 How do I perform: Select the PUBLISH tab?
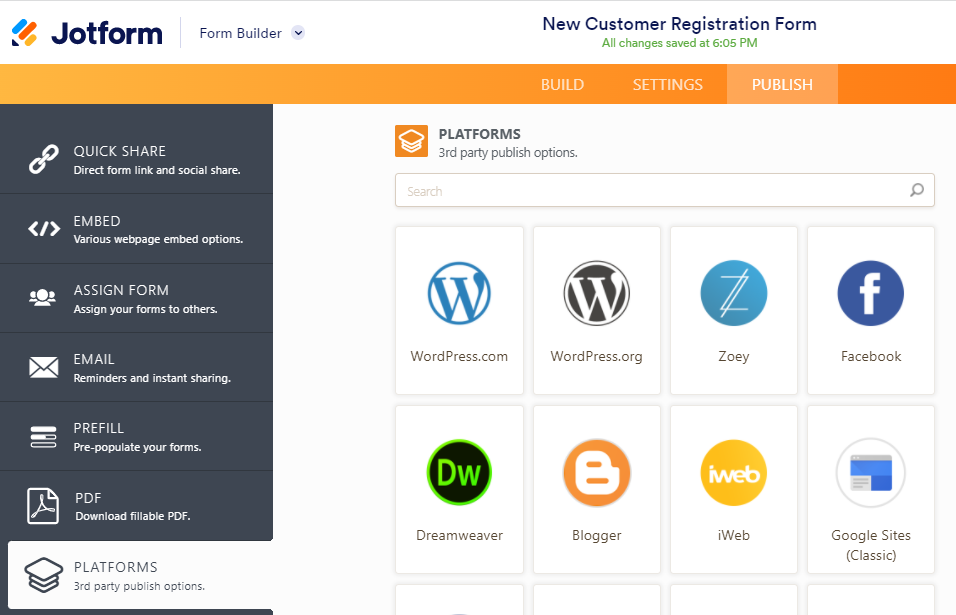pyautogui.click(x=782, y=85)
